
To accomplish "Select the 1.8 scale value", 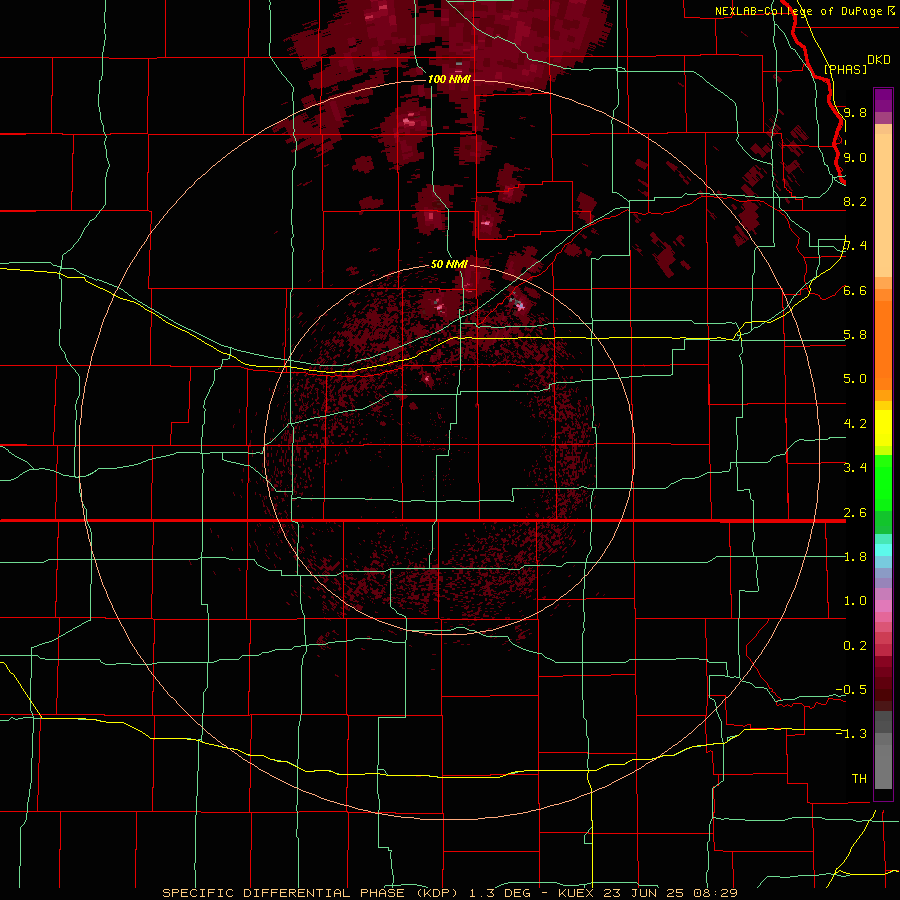I will tap(855, 557).
